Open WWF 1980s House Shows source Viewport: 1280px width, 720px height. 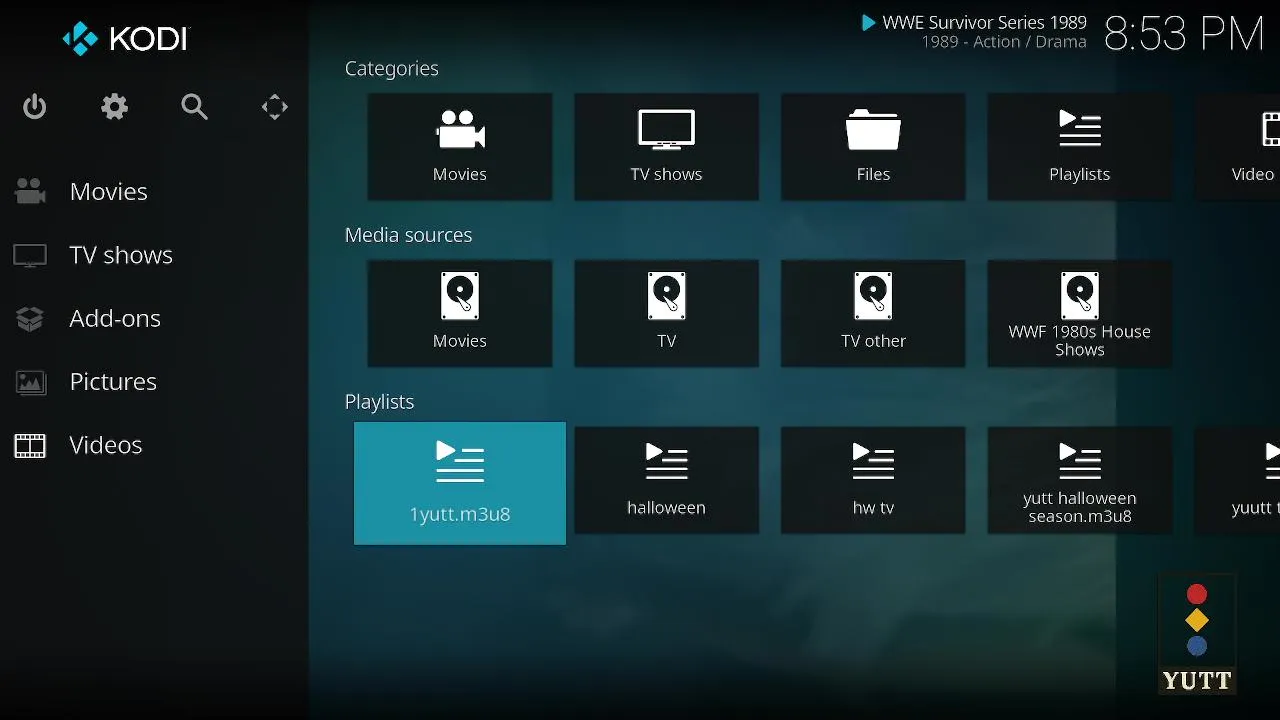(x=1080, y=314)
